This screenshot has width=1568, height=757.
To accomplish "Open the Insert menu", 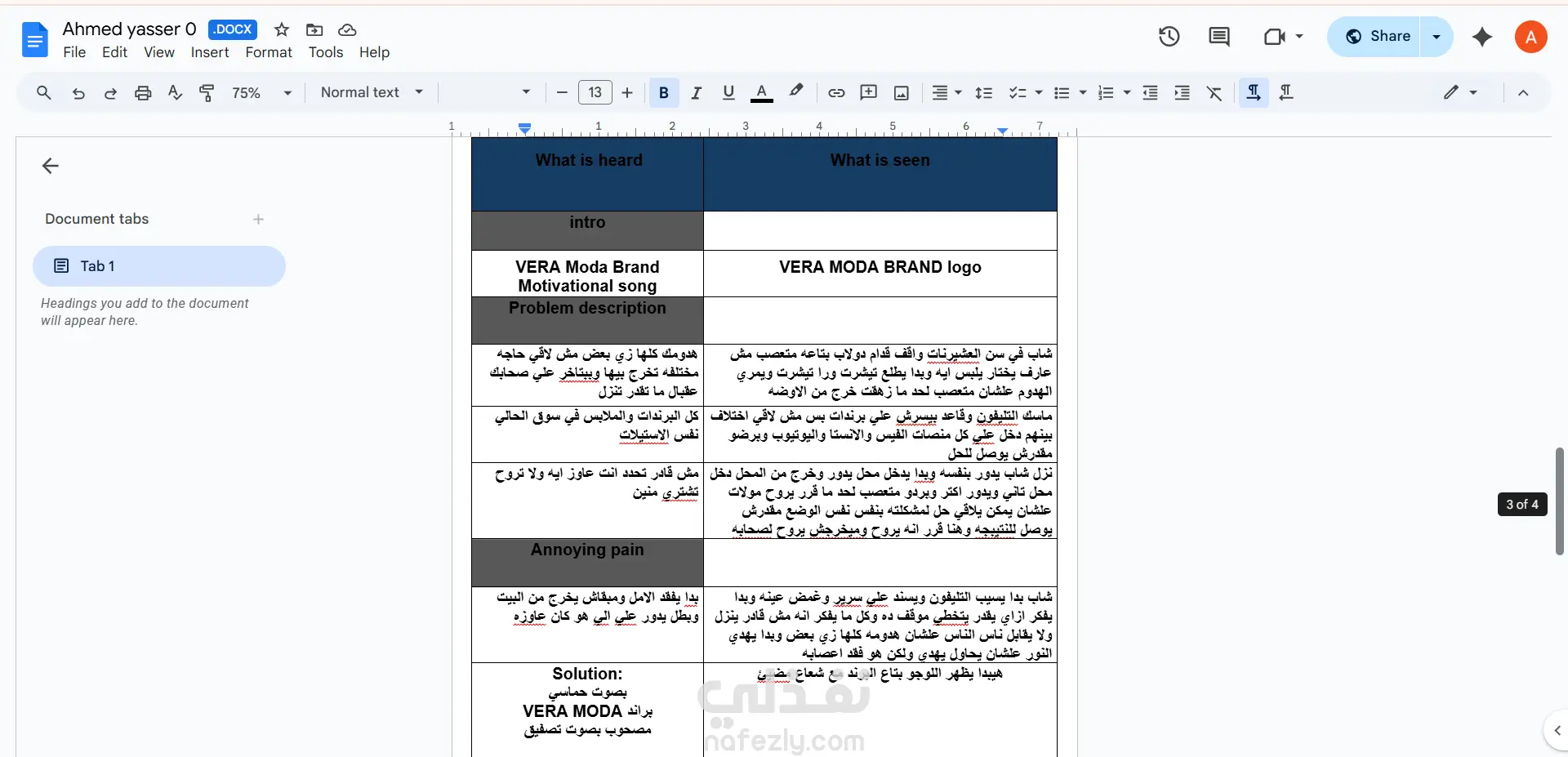I will click(x=210, y=52).
